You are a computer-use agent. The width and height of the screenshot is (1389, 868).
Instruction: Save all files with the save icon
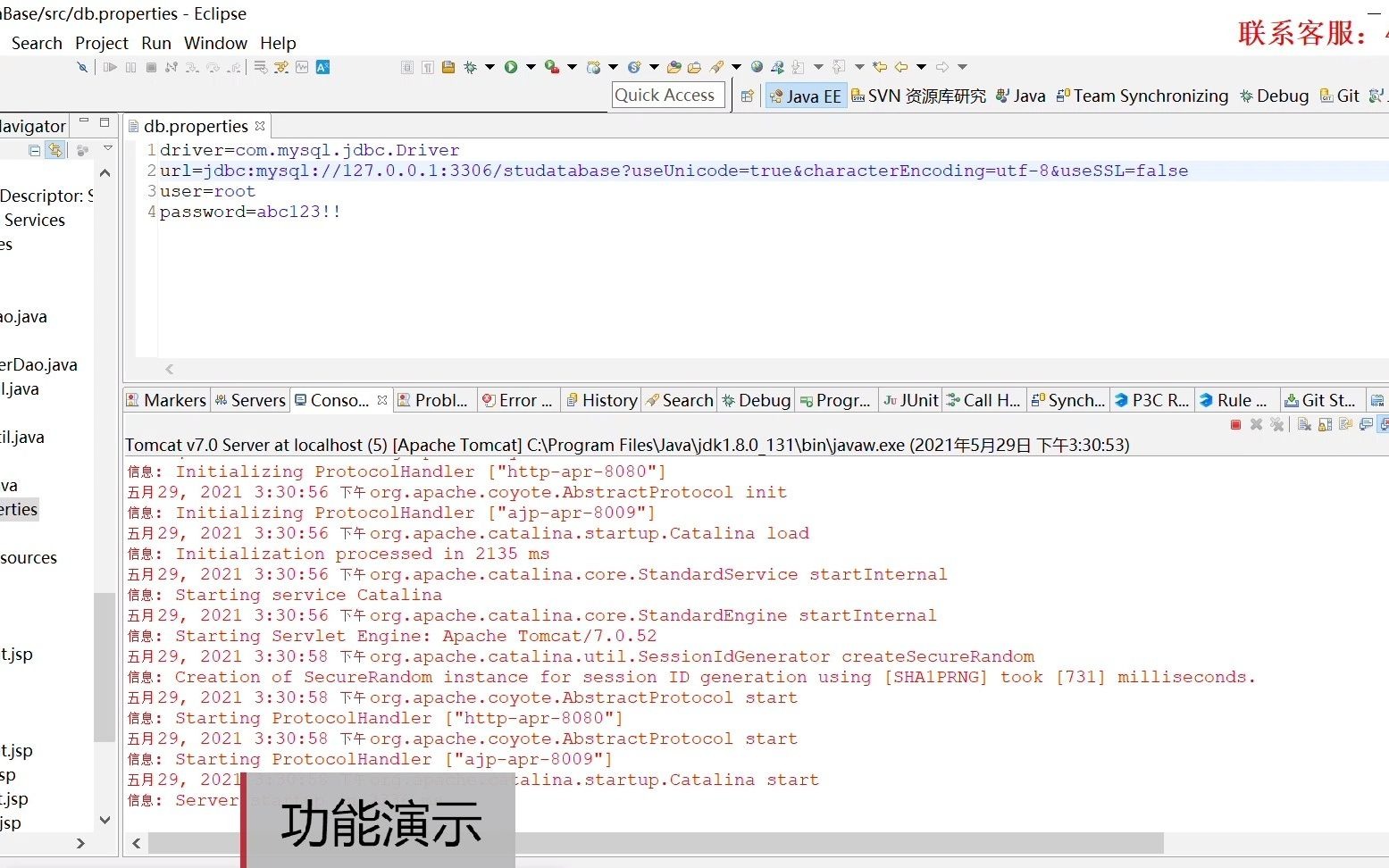pyautogui.click(x=449, y=67)
